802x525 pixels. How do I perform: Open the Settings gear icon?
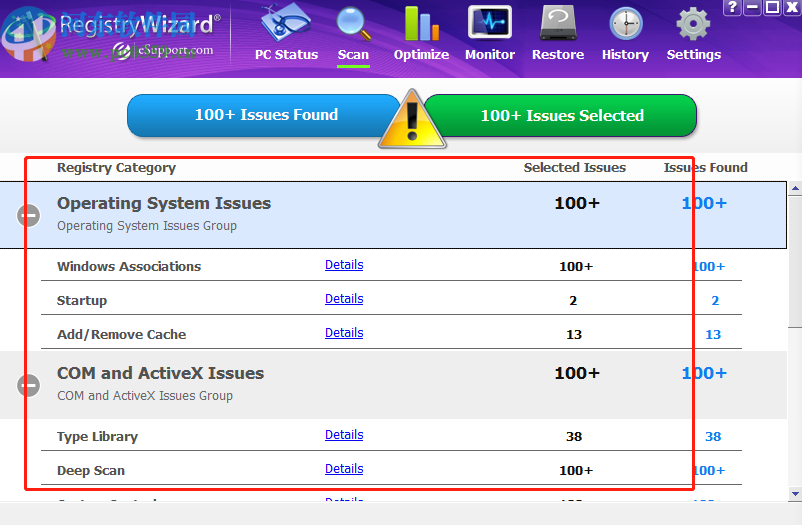click(x=693, y=24)
